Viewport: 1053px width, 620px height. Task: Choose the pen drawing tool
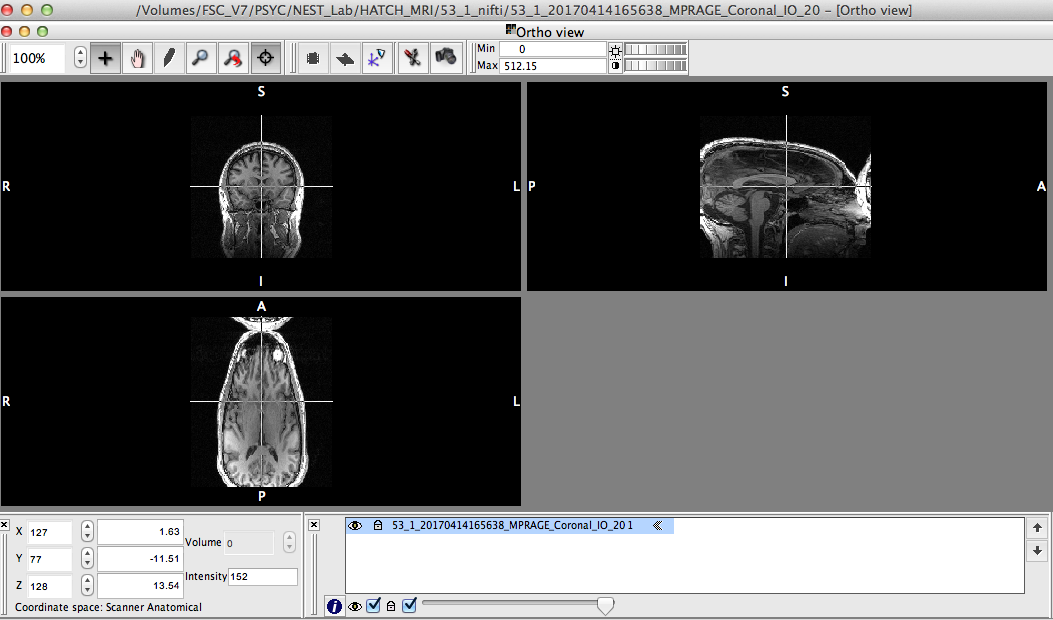point(169,58)
